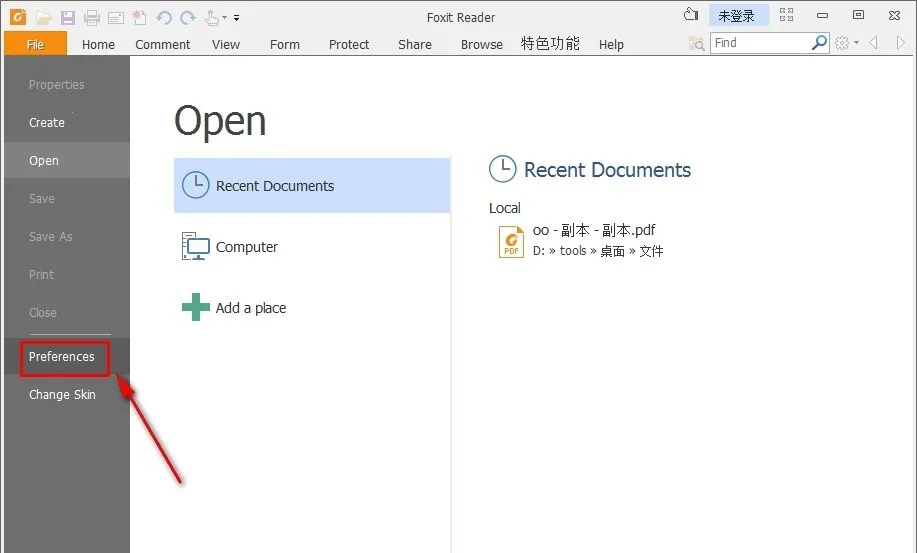Select Properties in the File sidebar
The width and height of the screenshot is (917, 553).
point(67,85)
